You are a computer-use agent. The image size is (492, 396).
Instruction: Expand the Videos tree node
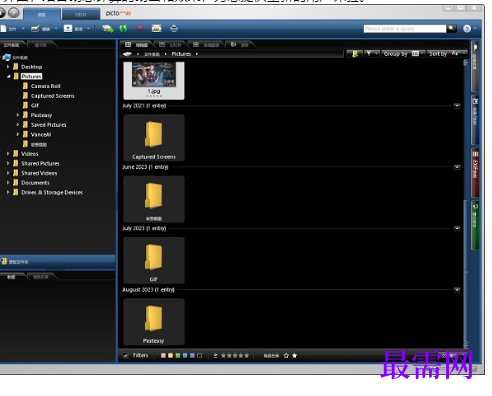coord(8,154)
